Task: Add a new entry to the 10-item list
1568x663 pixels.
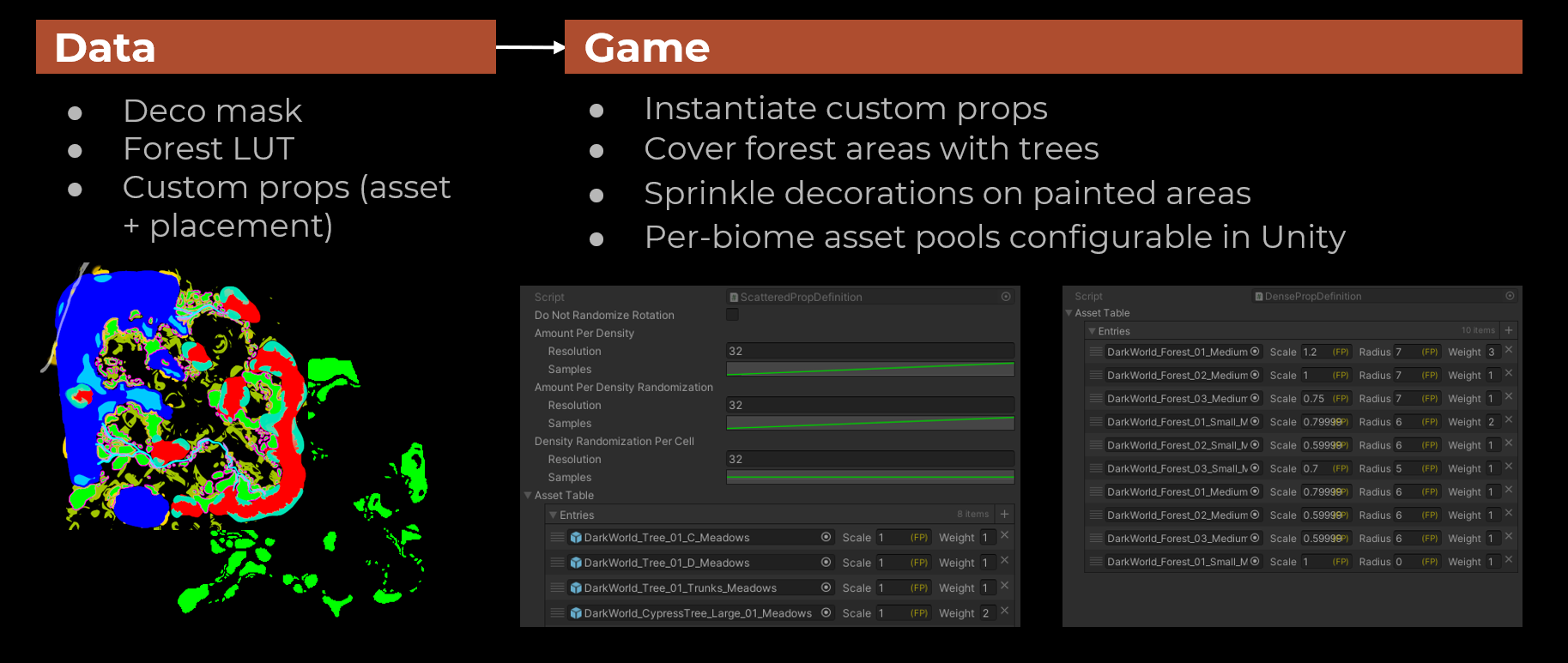Action: coord(1509,330)
